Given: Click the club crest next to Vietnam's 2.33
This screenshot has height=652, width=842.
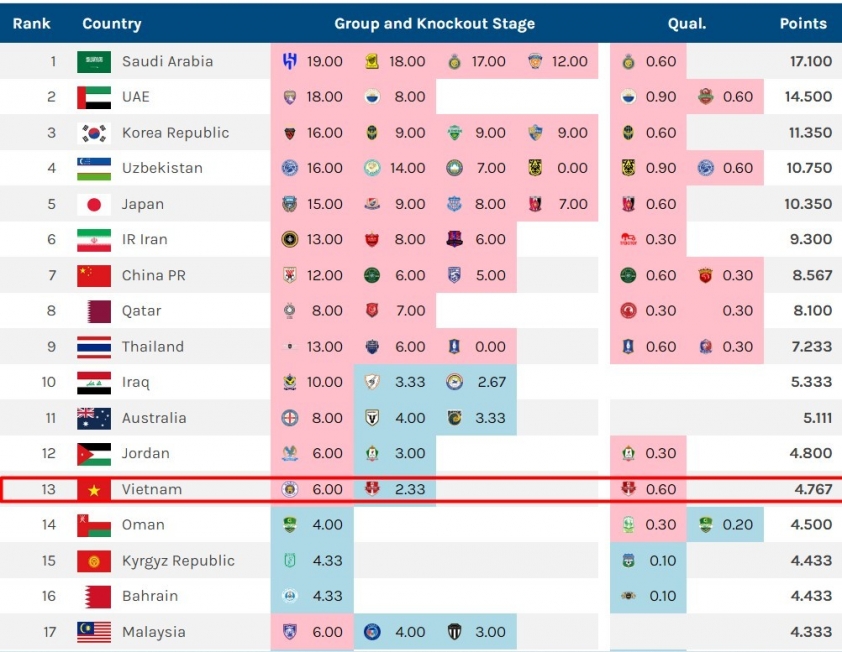Looking at the screenshot, I should coord(372,489).
